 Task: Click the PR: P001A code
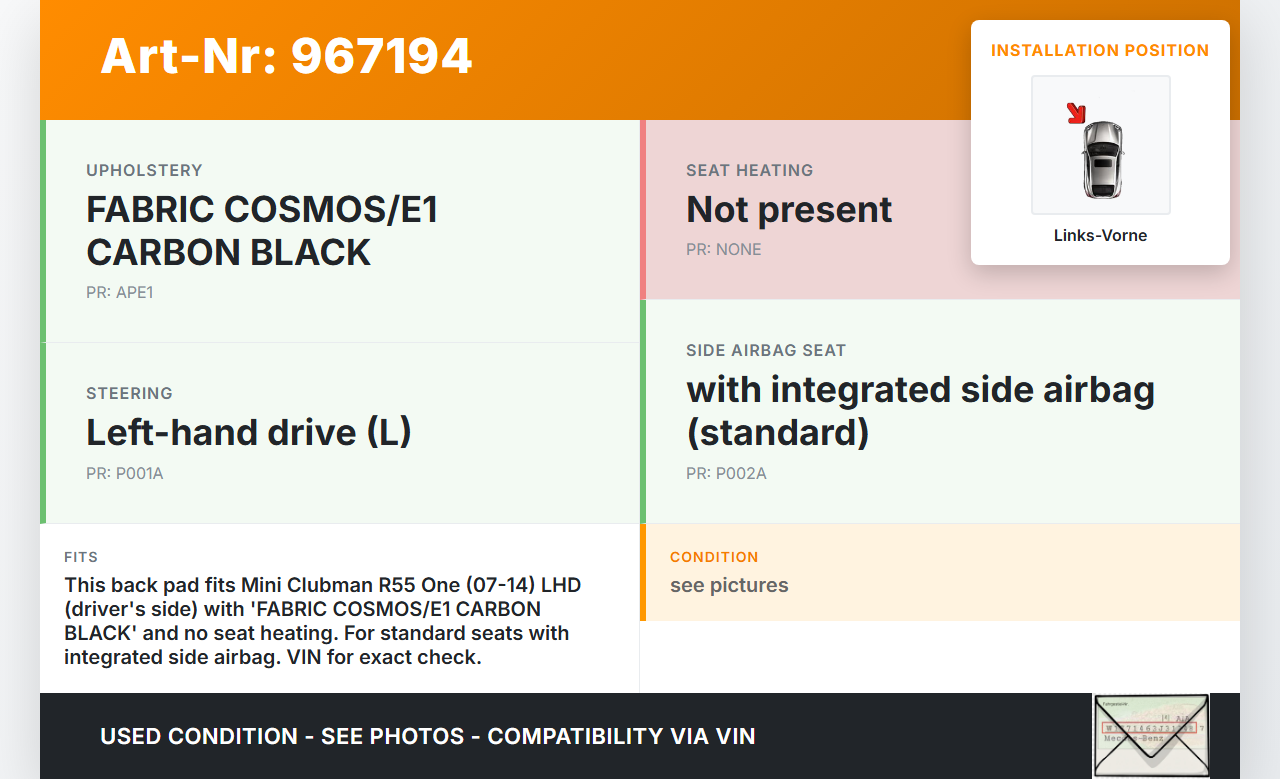coord(125,474)
